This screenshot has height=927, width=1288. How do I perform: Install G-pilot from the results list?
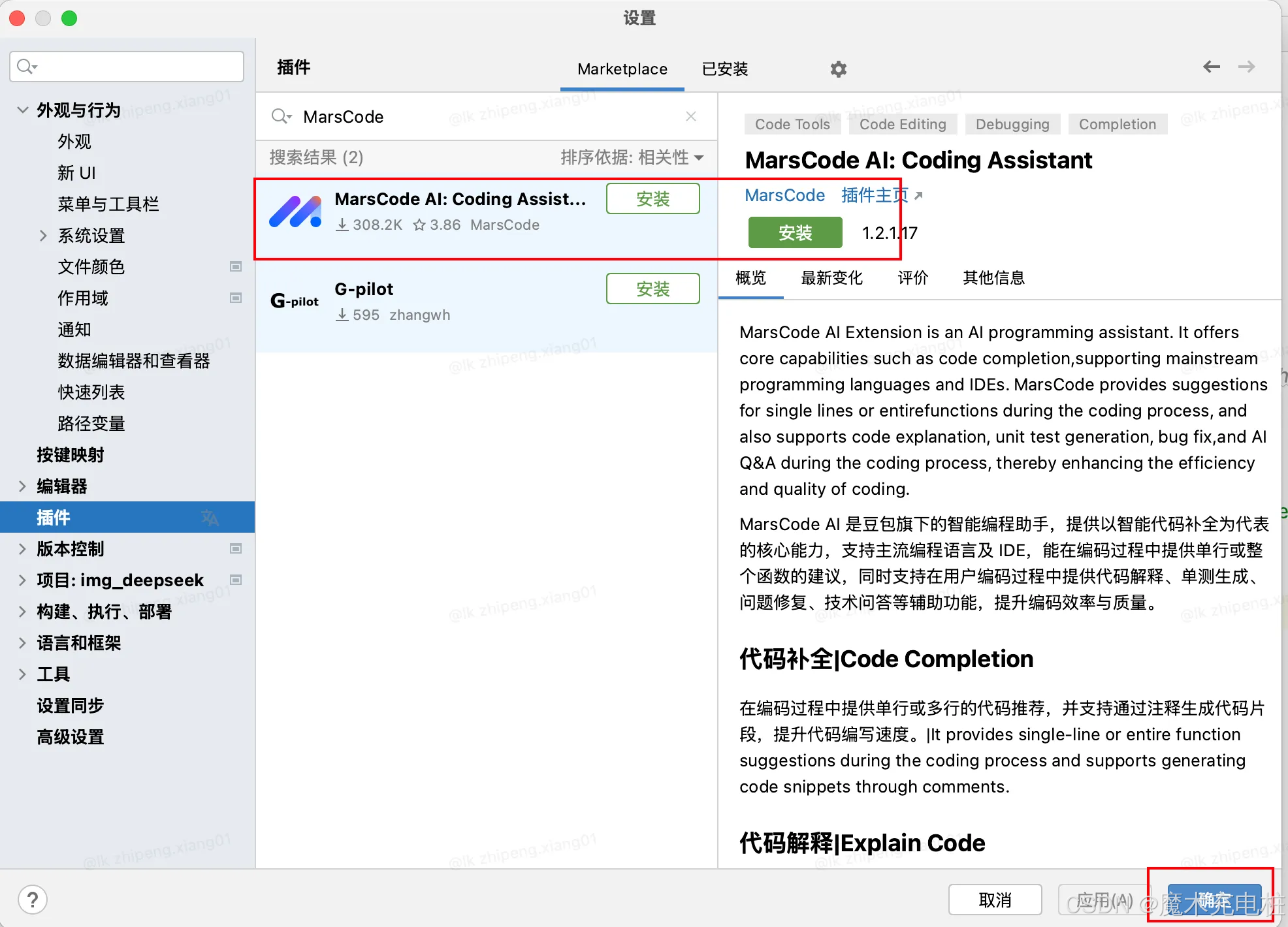click(x=652, y=289)
